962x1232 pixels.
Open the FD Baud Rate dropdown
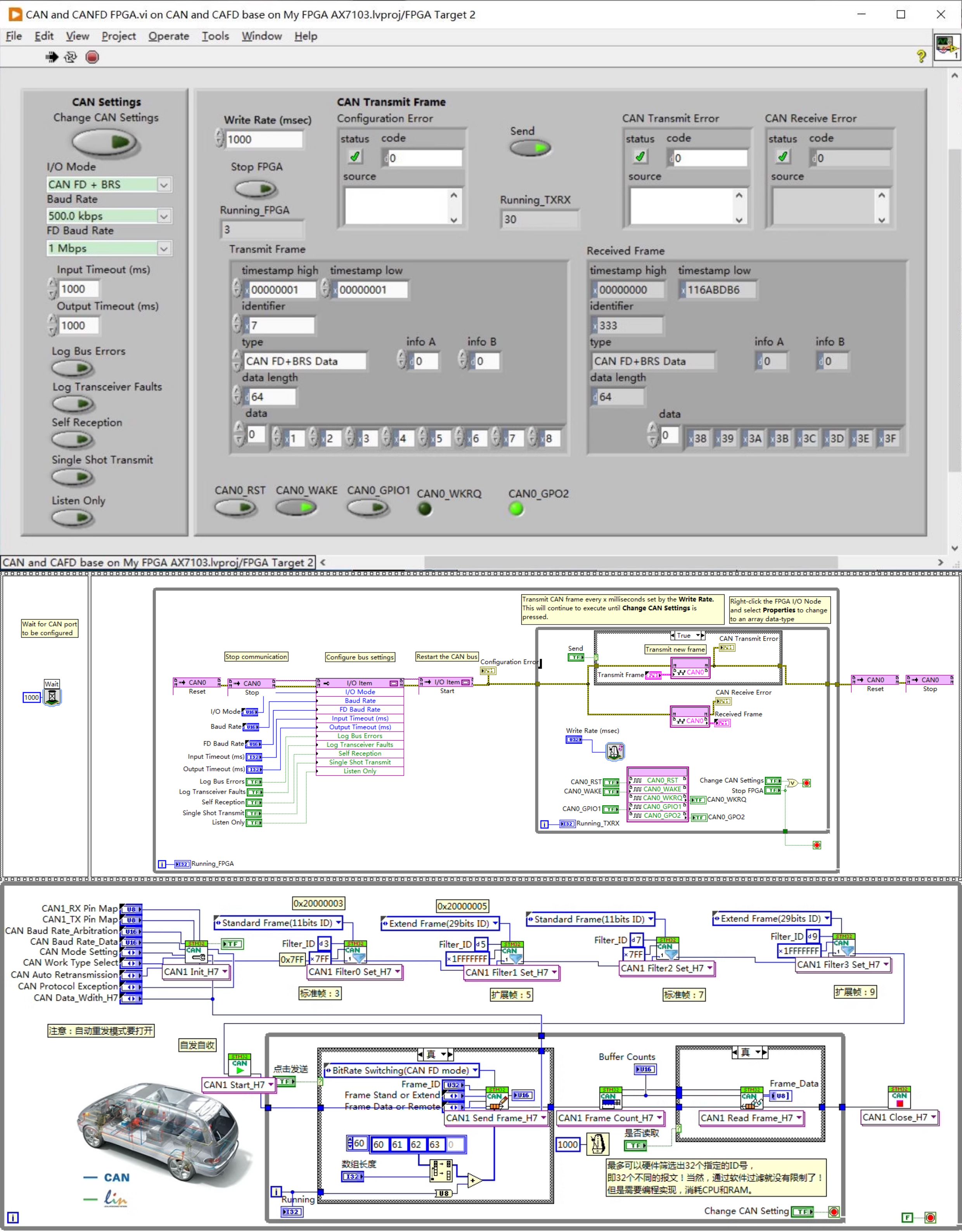164,248
